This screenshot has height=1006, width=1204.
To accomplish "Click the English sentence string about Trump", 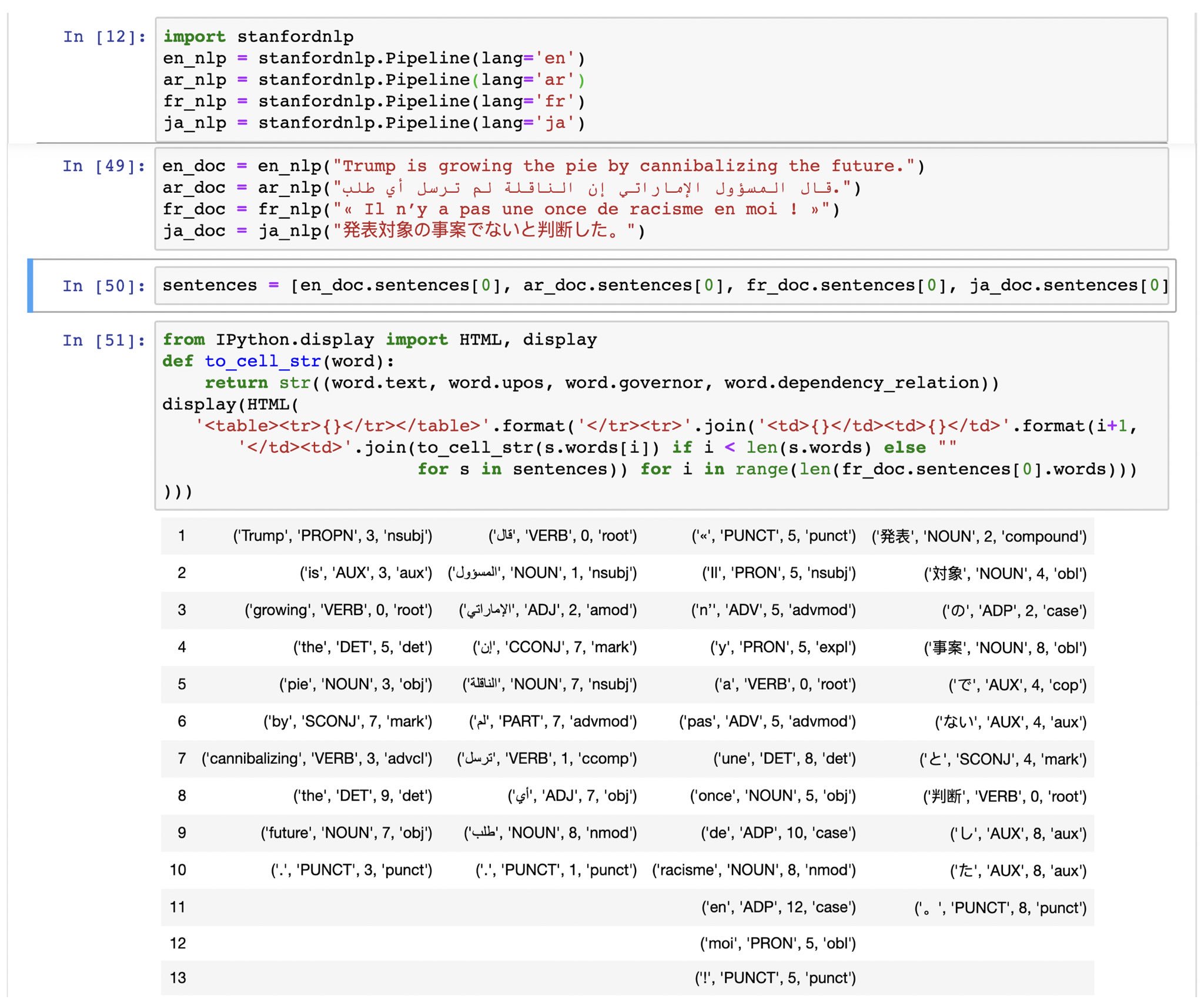I will [x=623, y=166].
